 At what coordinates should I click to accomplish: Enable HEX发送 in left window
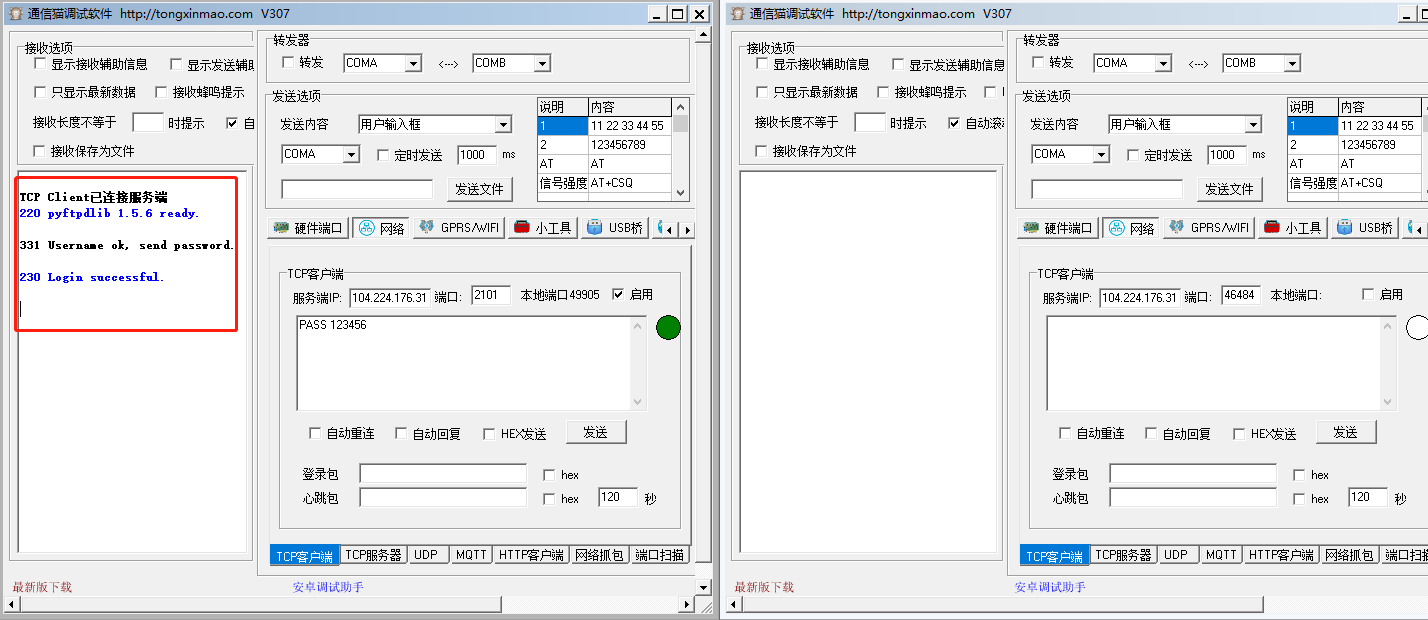489,433
